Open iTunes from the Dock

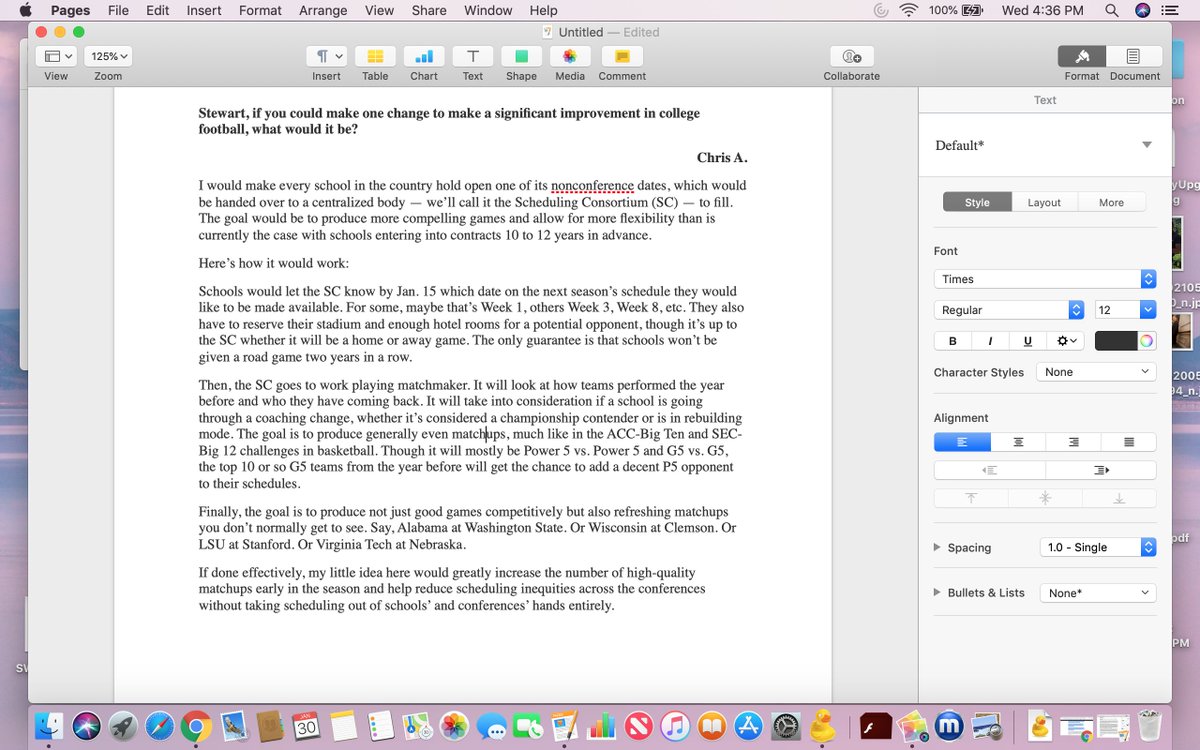click(675, 726)
